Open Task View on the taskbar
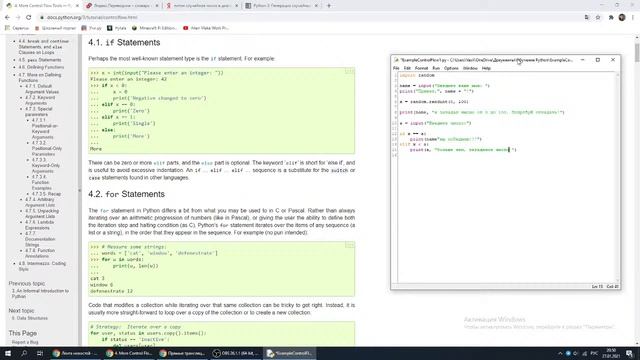This screenshot has height=360, width=640. [x=40, y=353]
